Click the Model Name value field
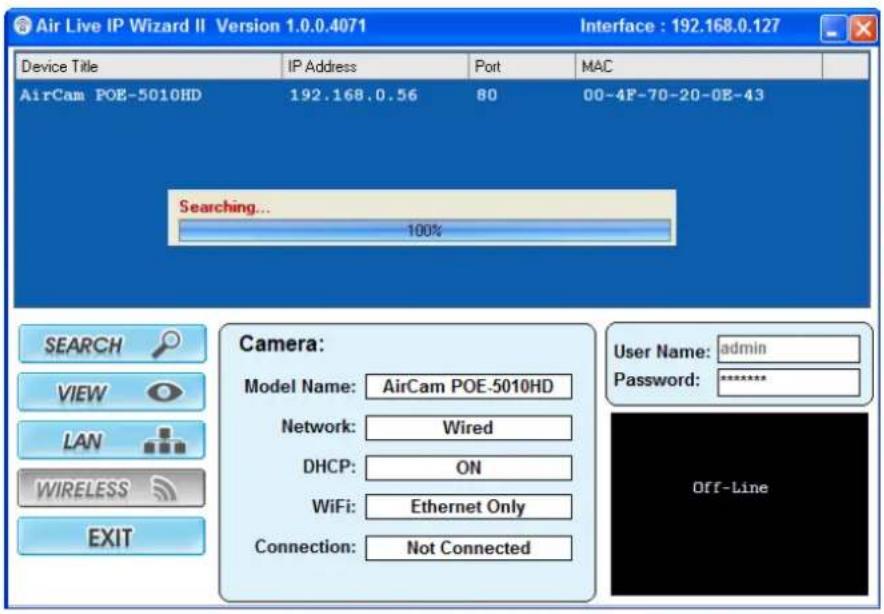This screenshot has height=614, width=884. click(468, 387)
